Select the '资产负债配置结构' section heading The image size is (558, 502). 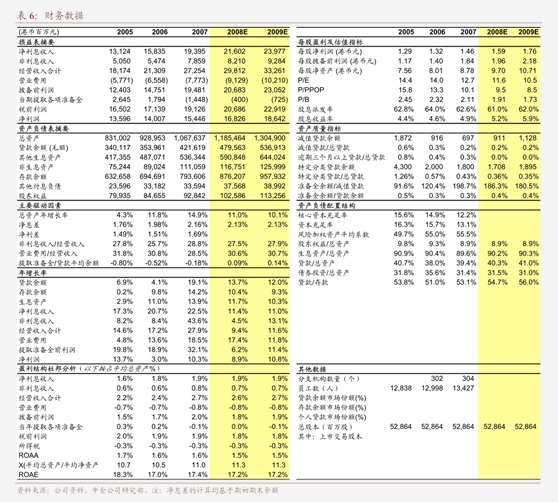pos(326,205)
